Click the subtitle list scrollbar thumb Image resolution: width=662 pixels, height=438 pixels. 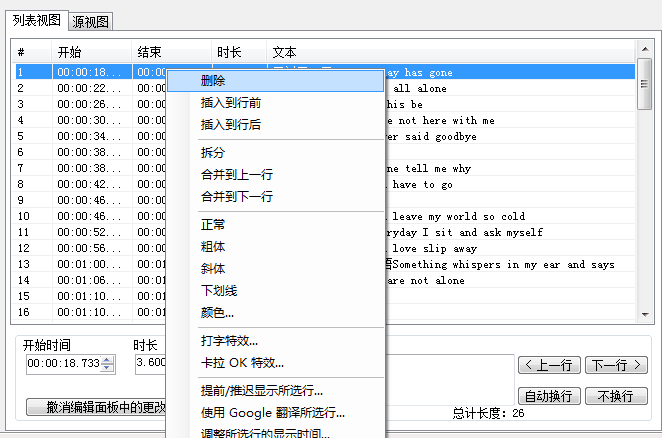point(645,84)
